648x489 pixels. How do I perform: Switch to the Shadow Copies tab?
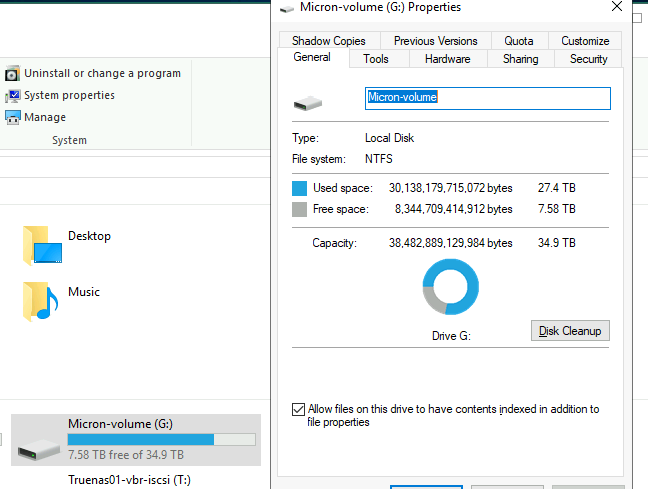coord(329,41)
